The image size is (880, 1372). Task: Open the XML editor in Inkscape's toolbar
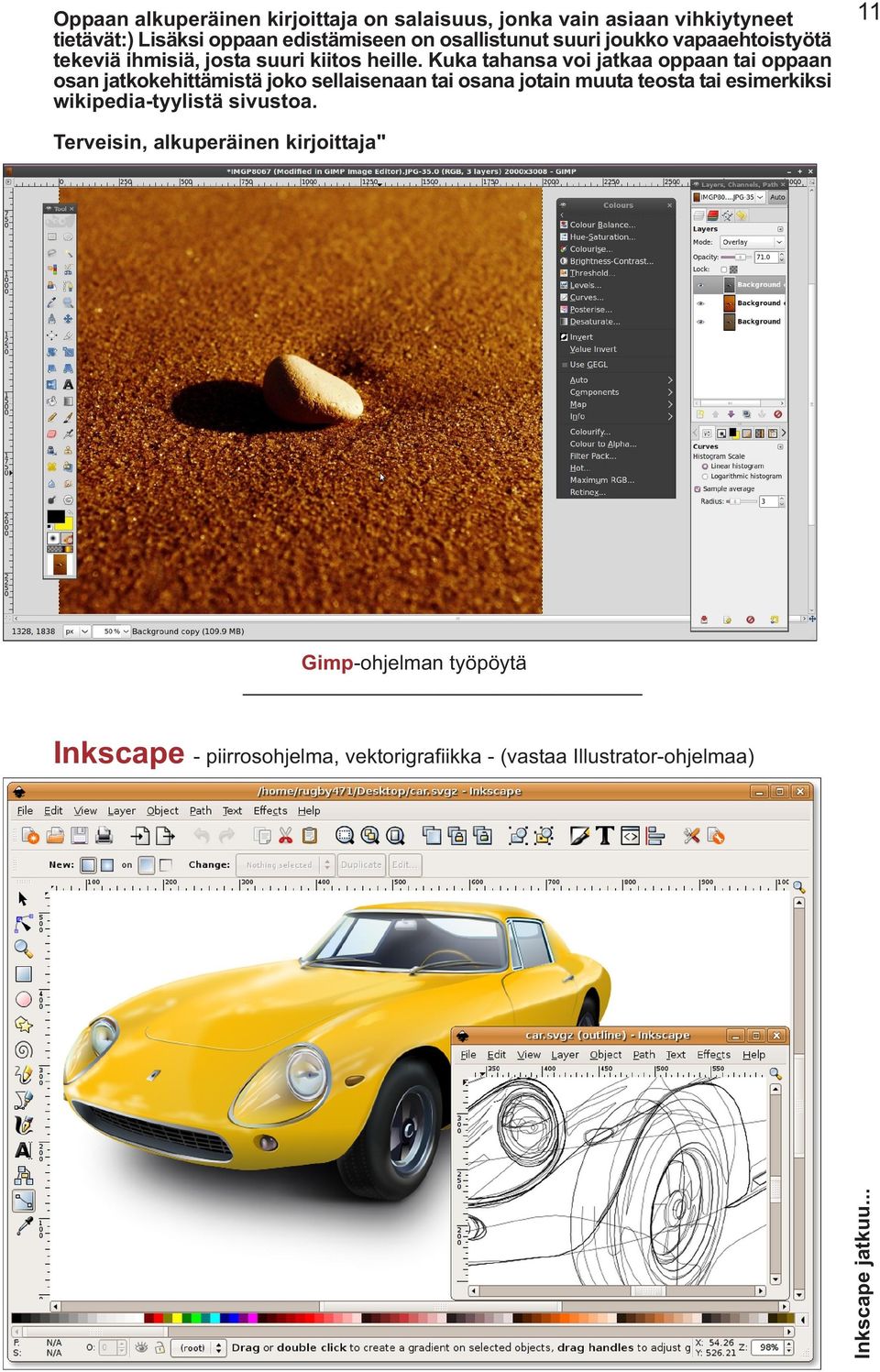(x=630, y=835)
